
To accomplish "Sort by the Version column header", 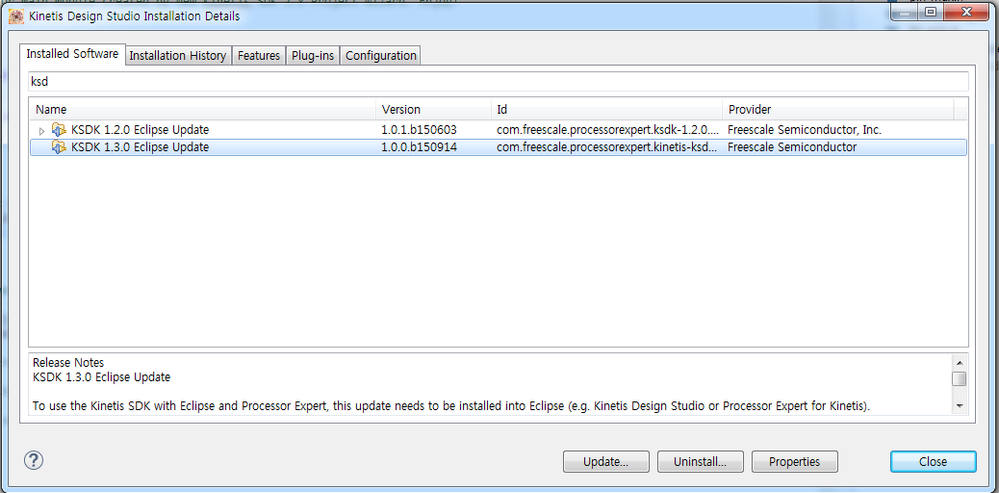I will 433,110.
